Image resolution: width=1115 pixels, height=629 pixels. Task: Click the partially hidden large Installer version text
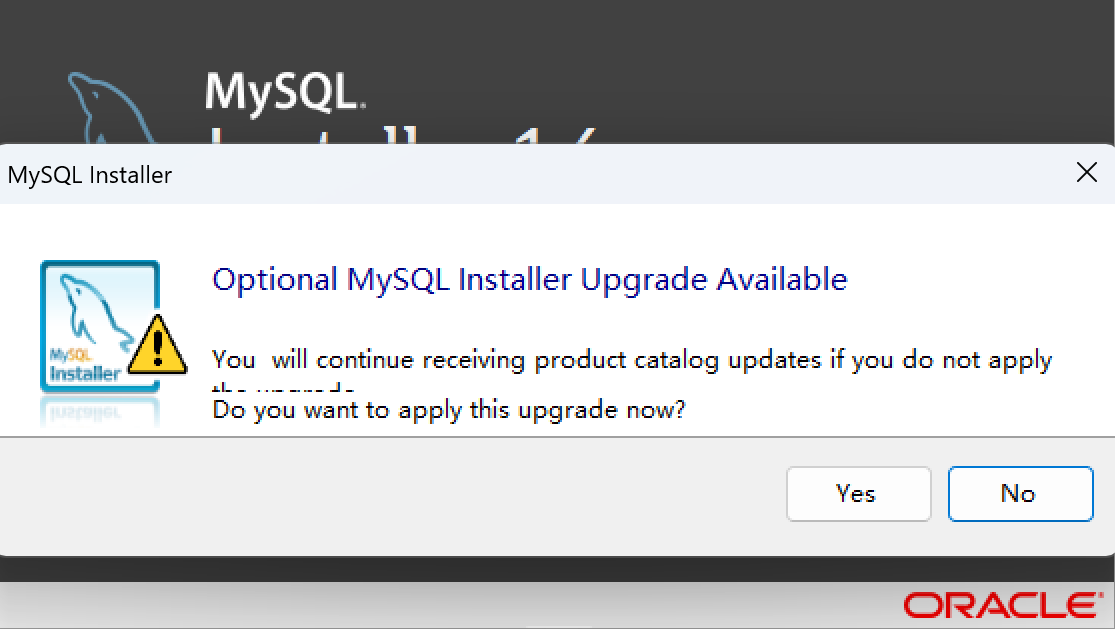400,138
